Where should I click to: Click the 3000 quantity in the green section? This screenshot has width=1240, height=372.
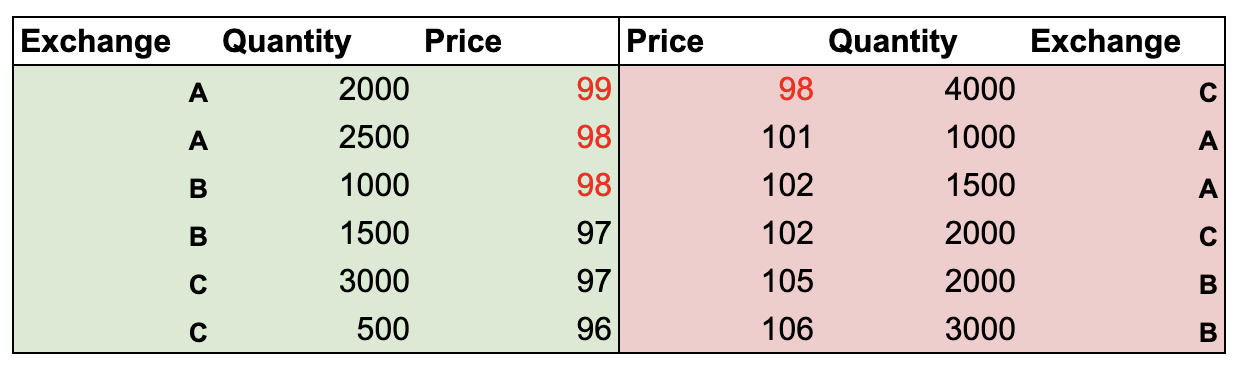(x=374, y=281)
